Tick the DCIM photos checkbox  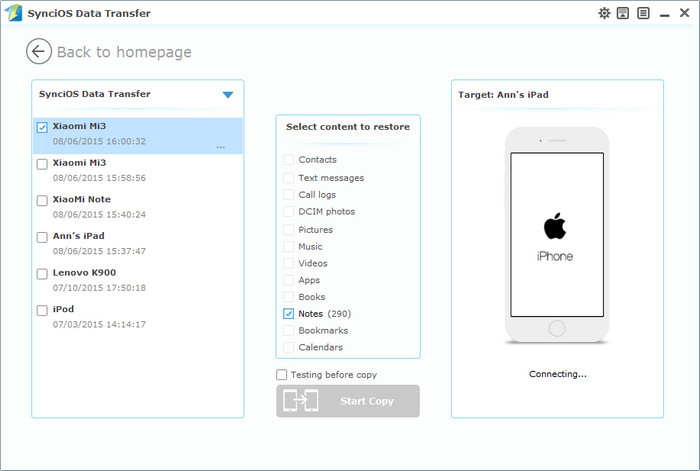288,212
